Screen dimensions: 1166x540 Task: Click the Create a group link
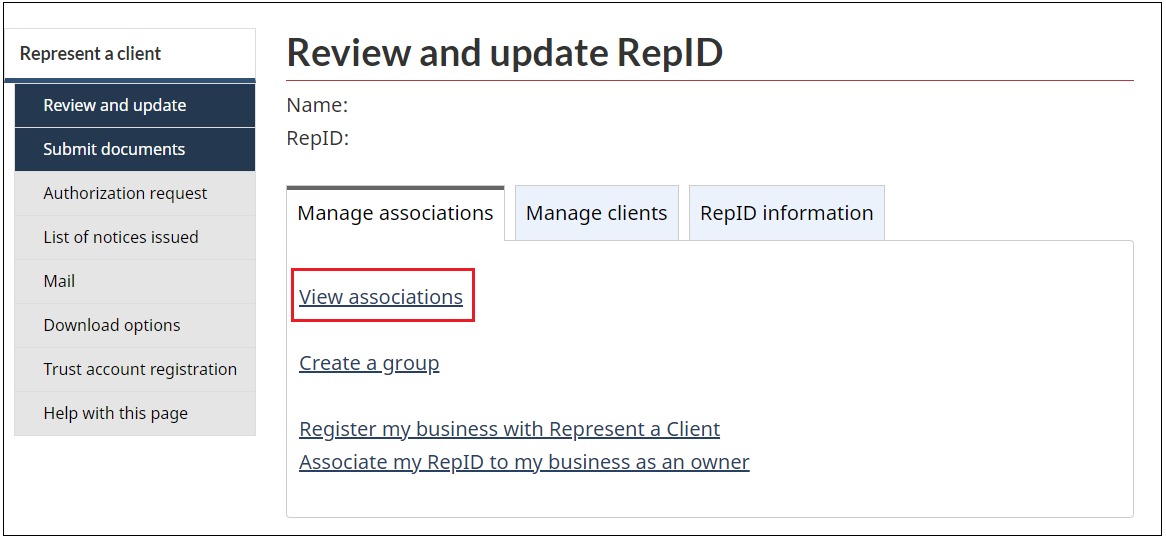click(369, 363)
